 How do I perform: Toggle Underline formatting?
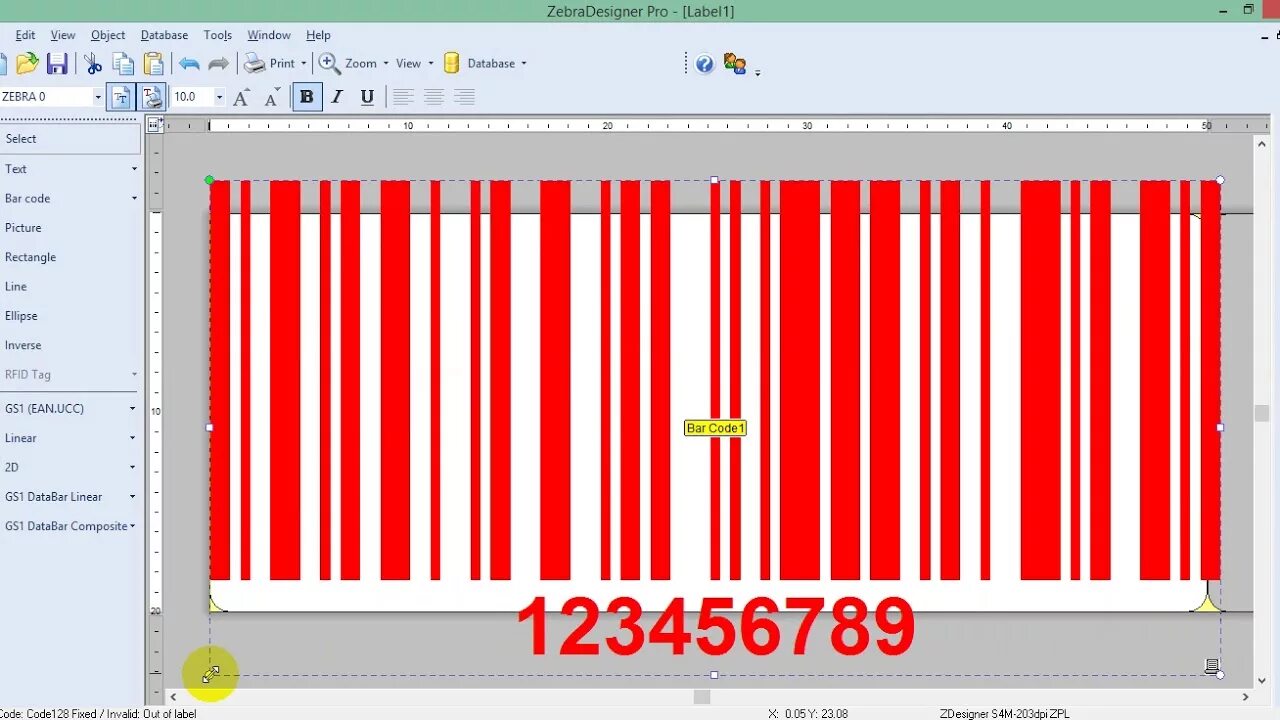[x=367, y=97]
